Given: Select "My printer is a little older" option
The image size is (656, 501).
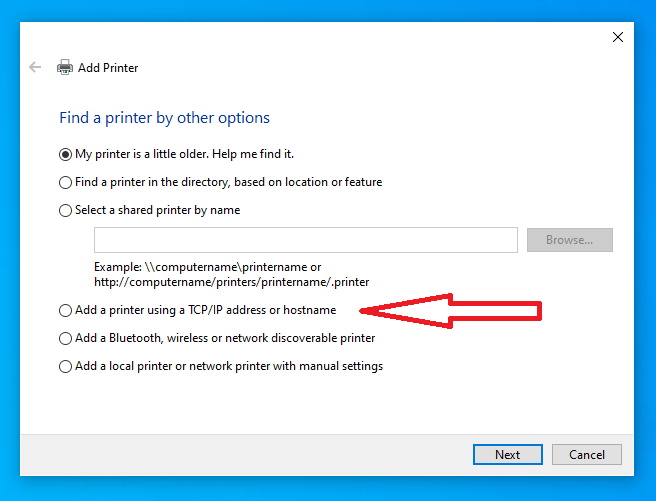Looking at the screenshot, I should tap(66, 154).
